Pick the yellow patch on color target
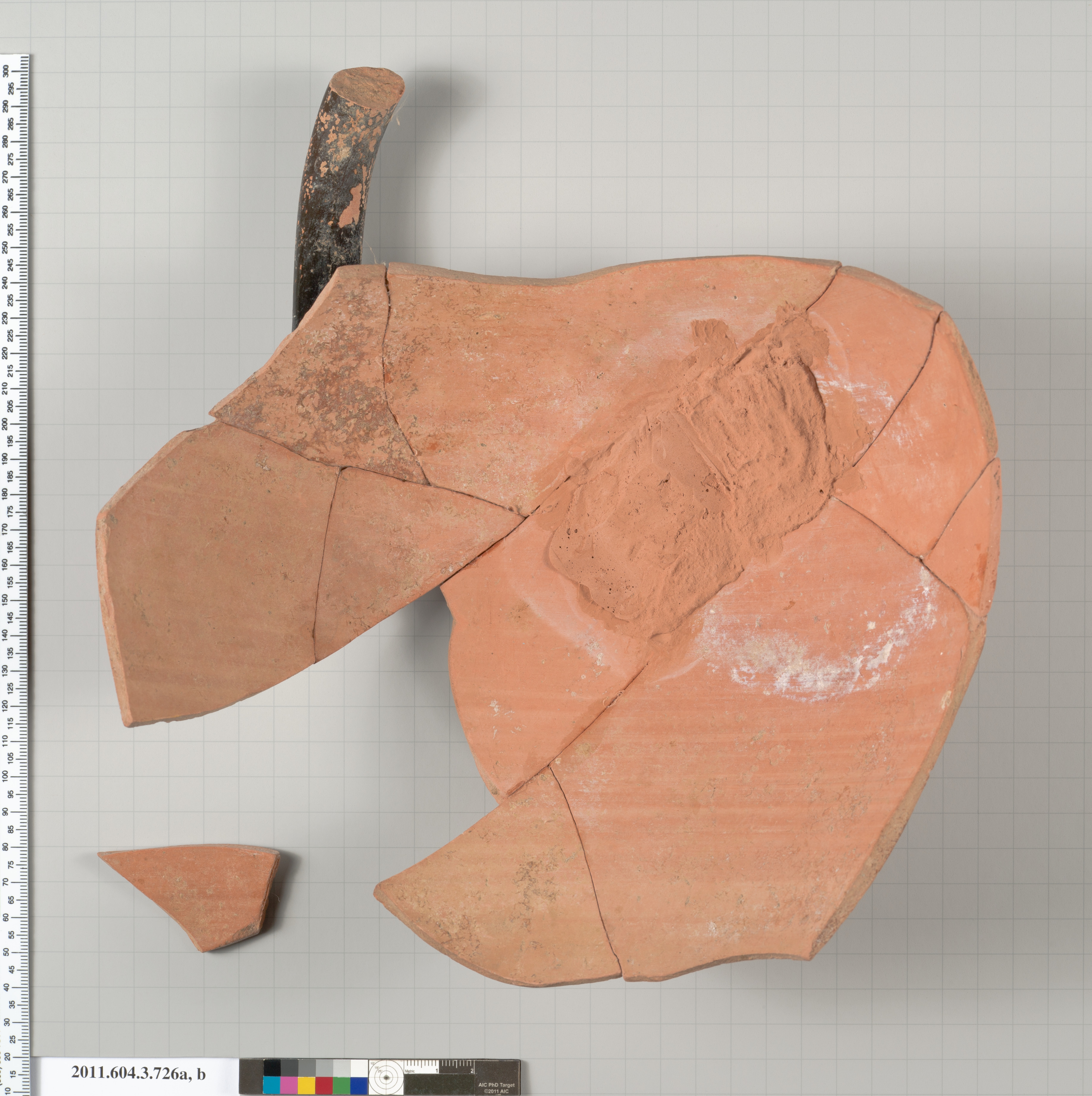This screenshot has width=1092, height=1096. click(306, 1085)
